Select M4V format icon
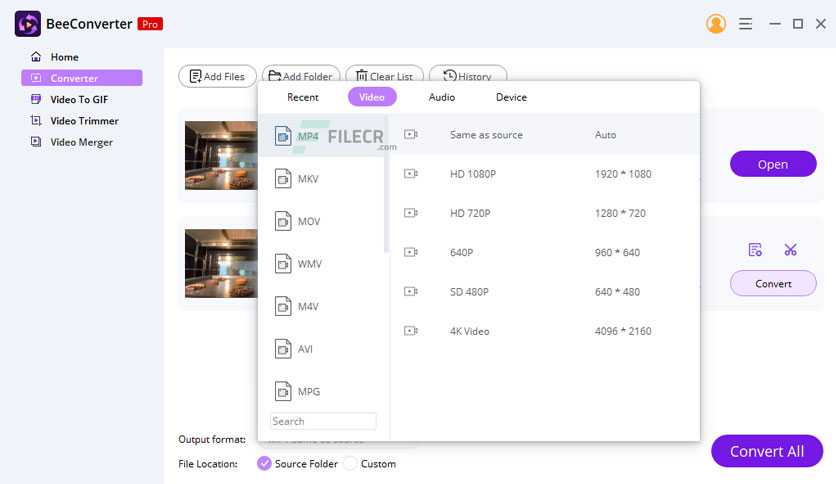 coord(283,306)
